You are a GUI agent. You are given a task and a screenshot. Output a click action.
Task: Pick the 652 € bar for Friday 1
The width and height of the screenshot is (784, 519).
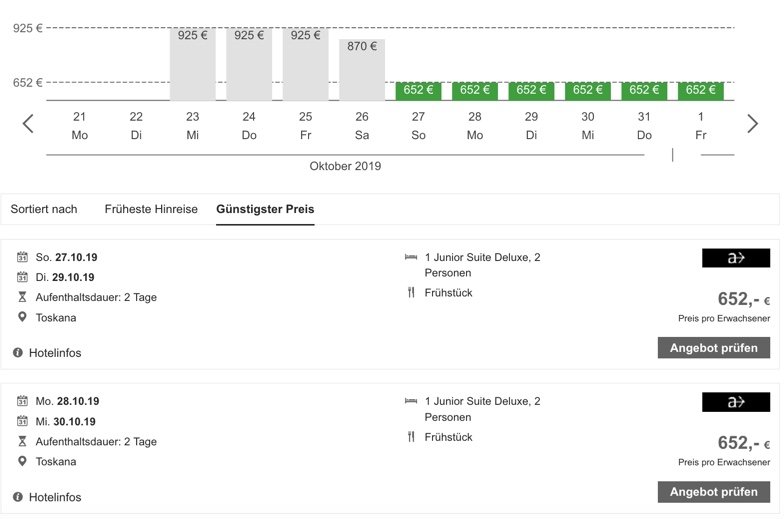[700, 91]
